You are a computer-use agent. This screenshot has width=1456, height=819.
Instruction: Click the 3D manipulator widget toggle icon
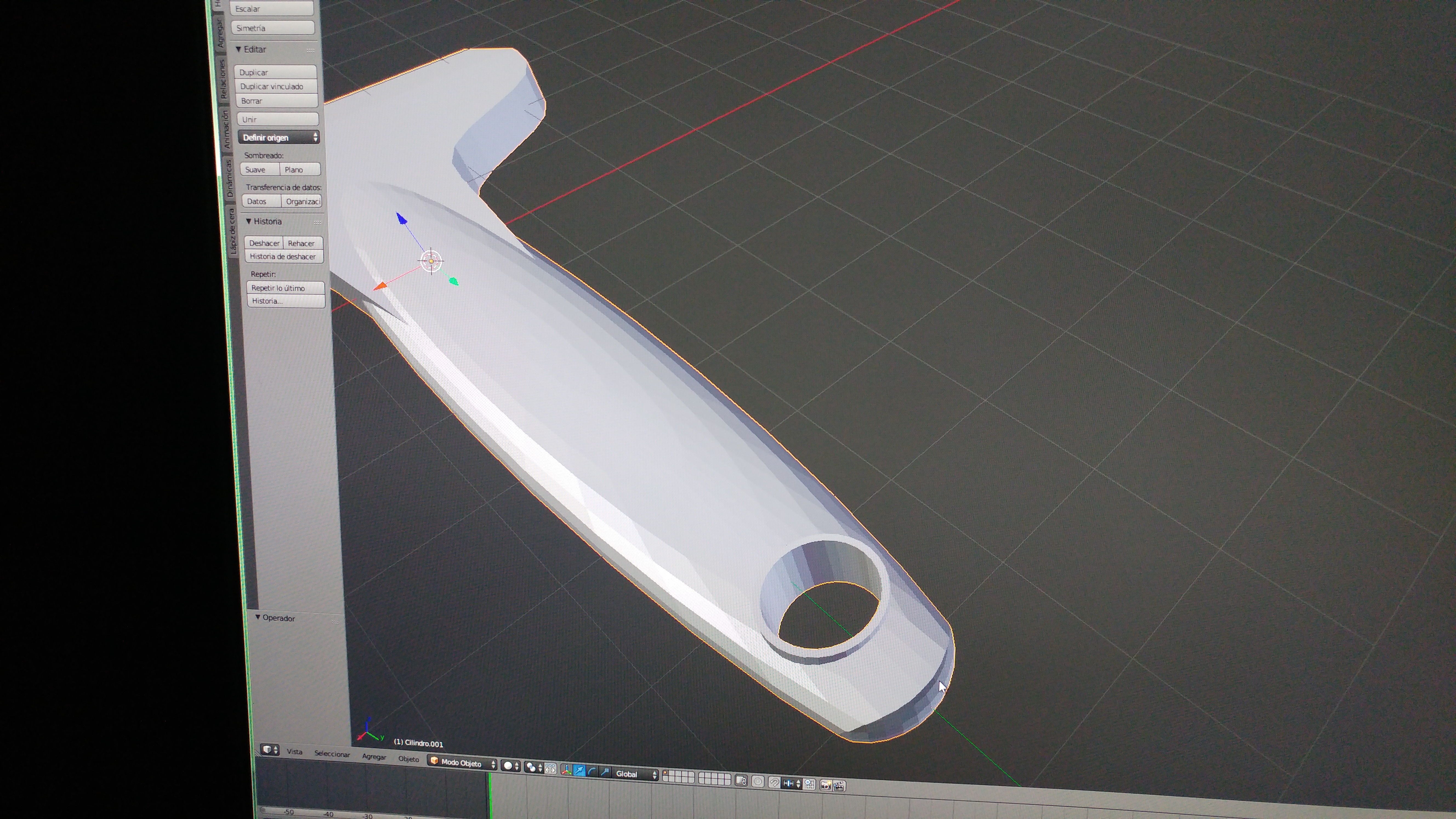pos(566,770)
